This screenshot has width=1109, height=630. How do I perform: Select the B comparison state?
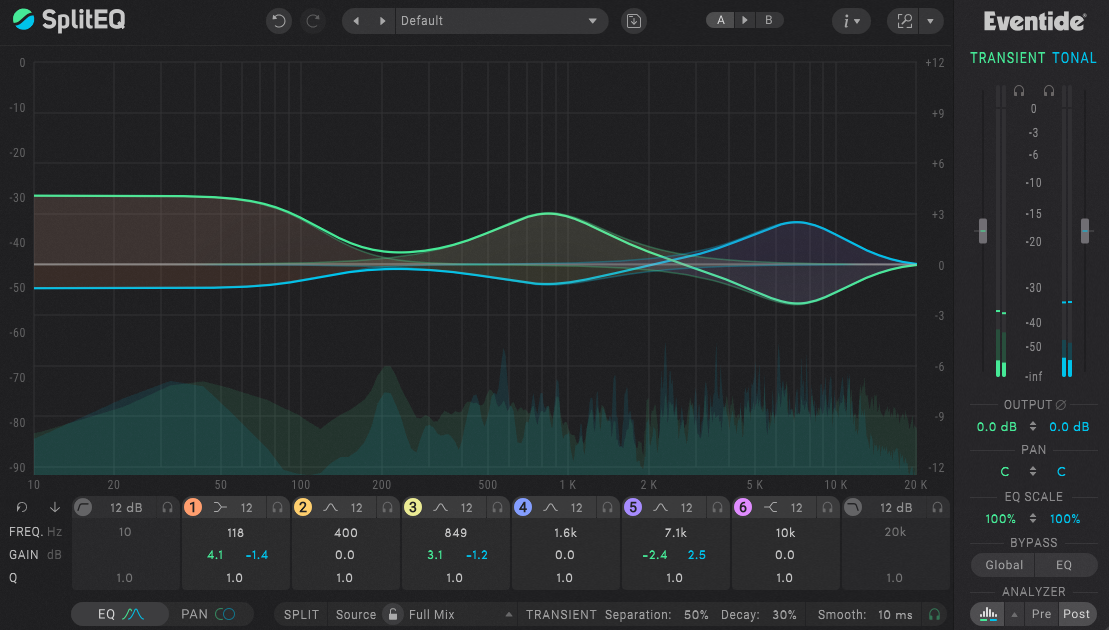pyautogui.click(x=769, y=21)
